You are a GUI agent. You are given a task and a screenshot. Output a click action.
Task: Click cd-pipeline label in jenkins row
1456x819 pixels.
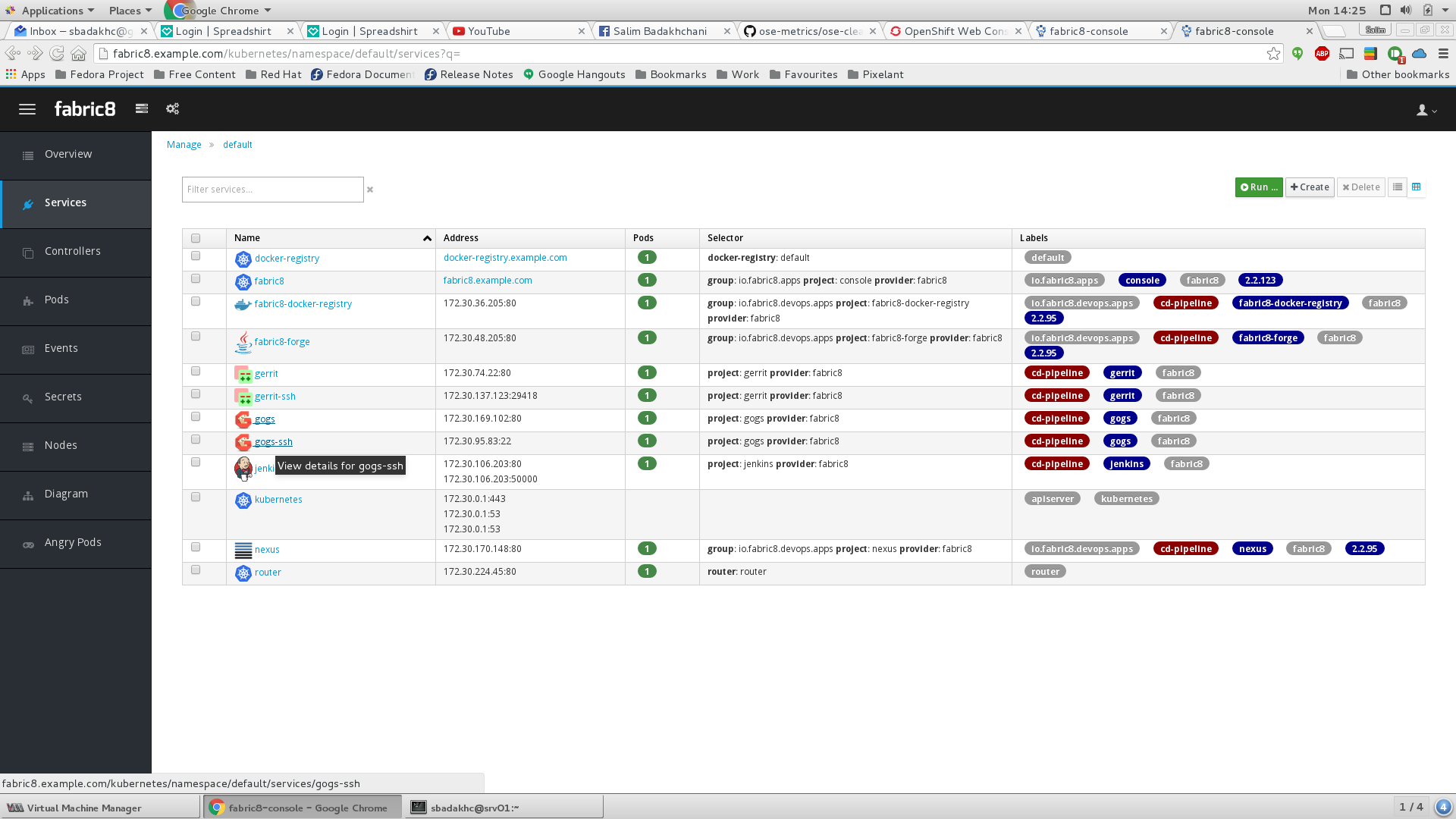point(1057,464)
